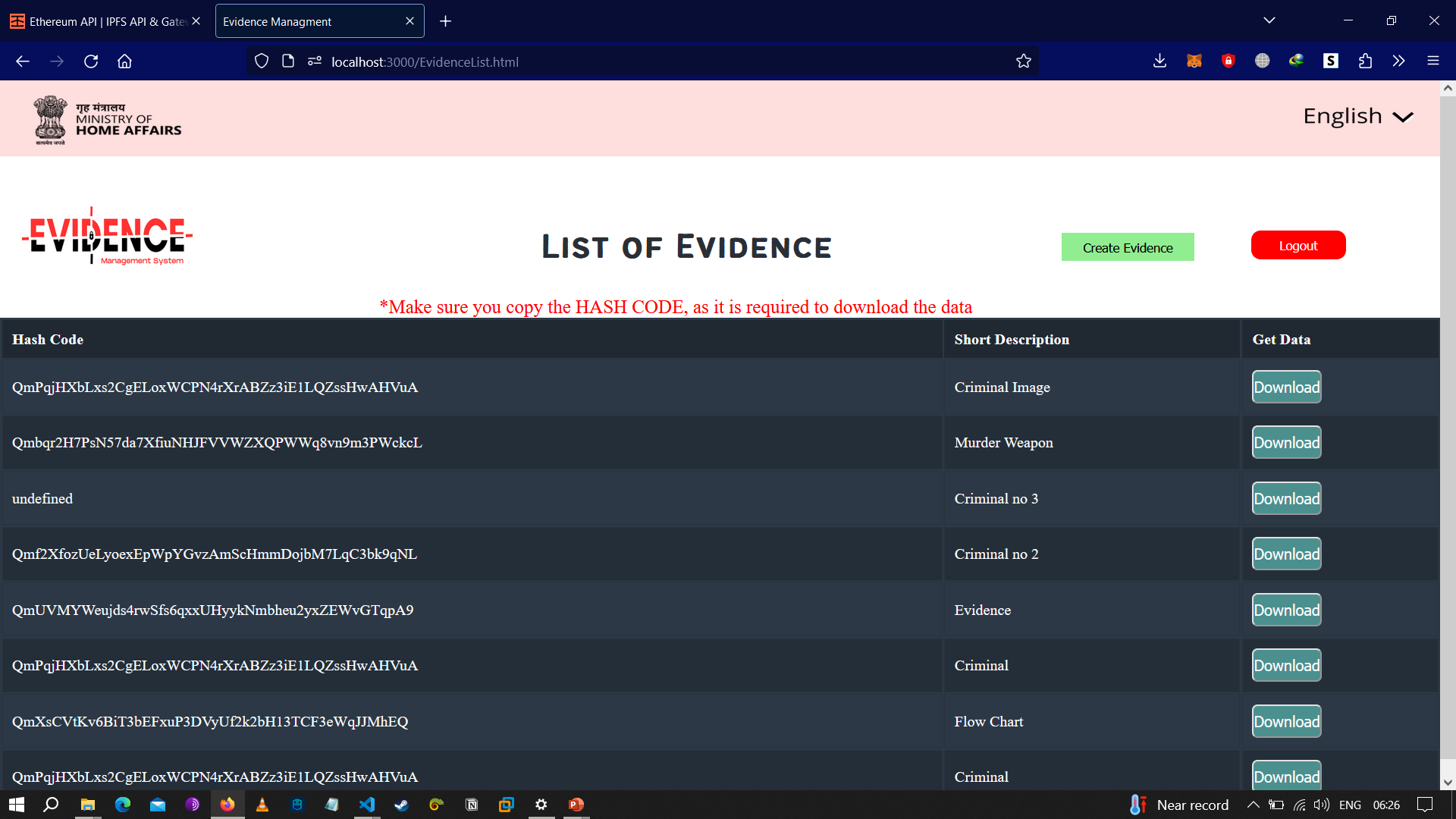Click the tracking-protection shield in the address bar
This screenshot has width=1456, height=819.
(261, 61)
